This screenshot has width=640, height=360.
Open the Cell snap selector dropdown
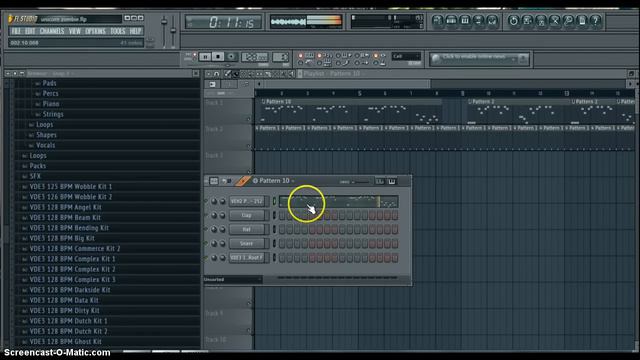pyautogui.click(x=406, y=56)
